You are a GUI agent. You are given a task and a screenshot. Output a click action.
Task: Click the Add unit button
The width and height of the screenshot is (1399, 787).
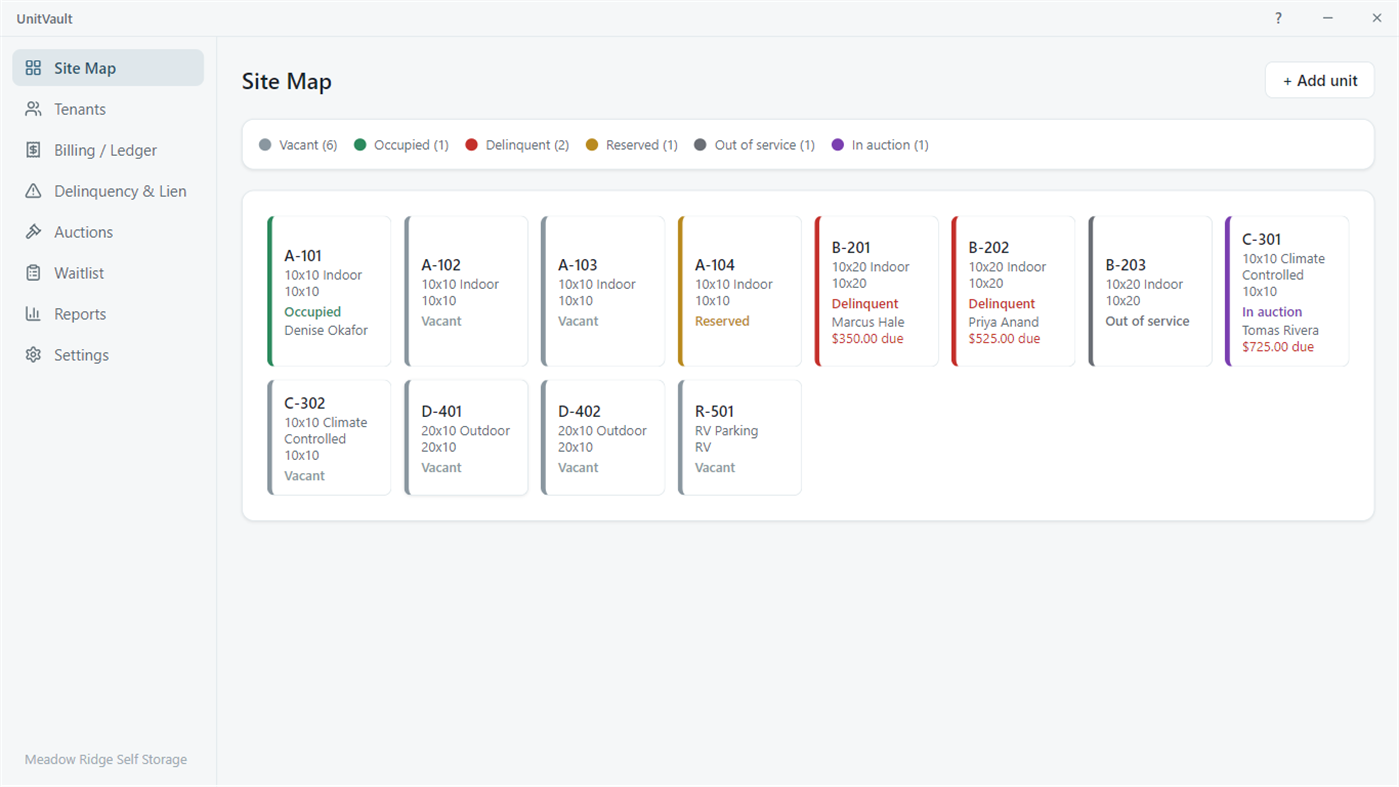click(1320, 81)
